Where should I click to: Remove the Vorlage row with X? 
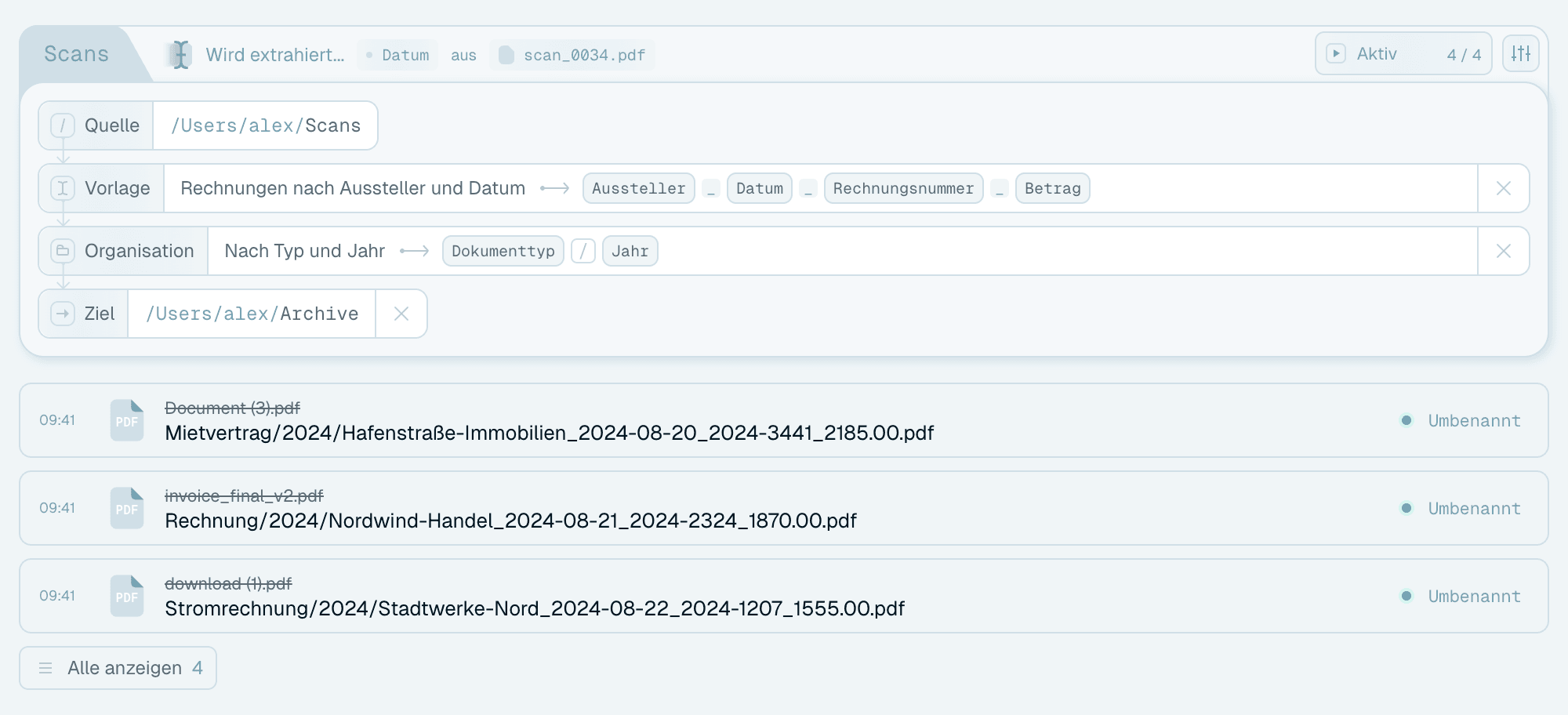pyautogui.click(x=1504, y=188)
